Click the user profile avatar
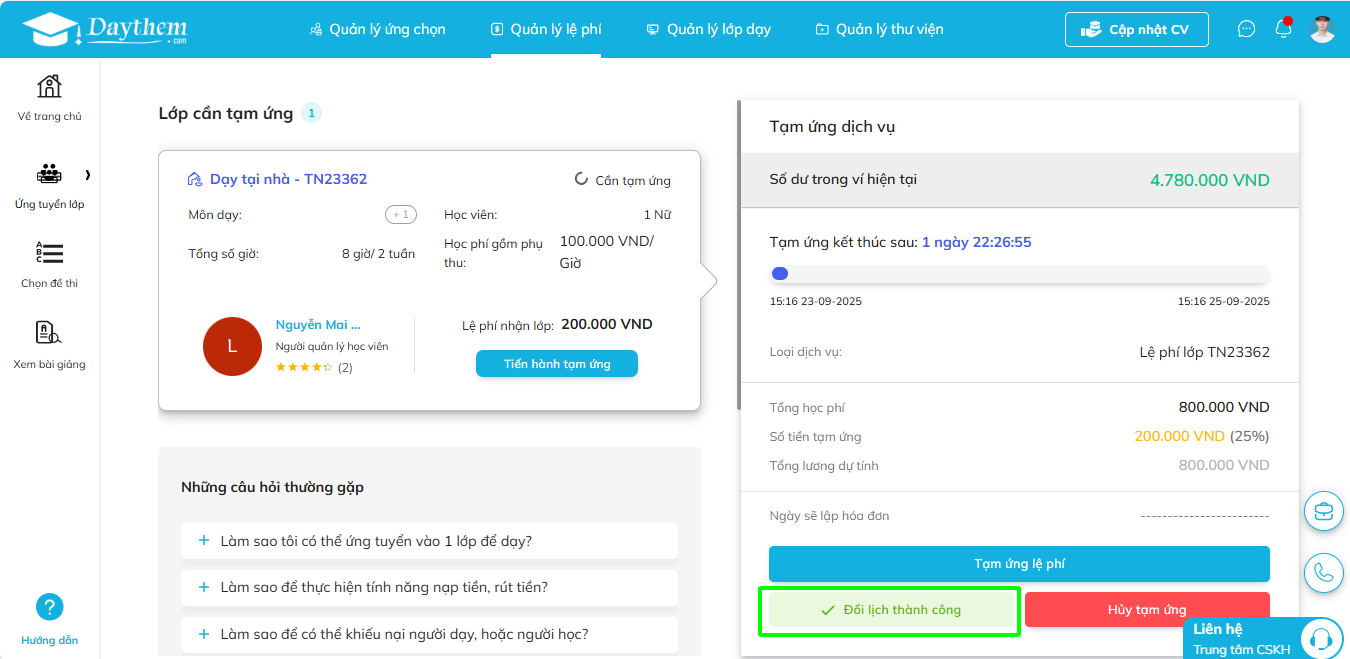This screenshot has width=1350, height=659. [1322, 29]
